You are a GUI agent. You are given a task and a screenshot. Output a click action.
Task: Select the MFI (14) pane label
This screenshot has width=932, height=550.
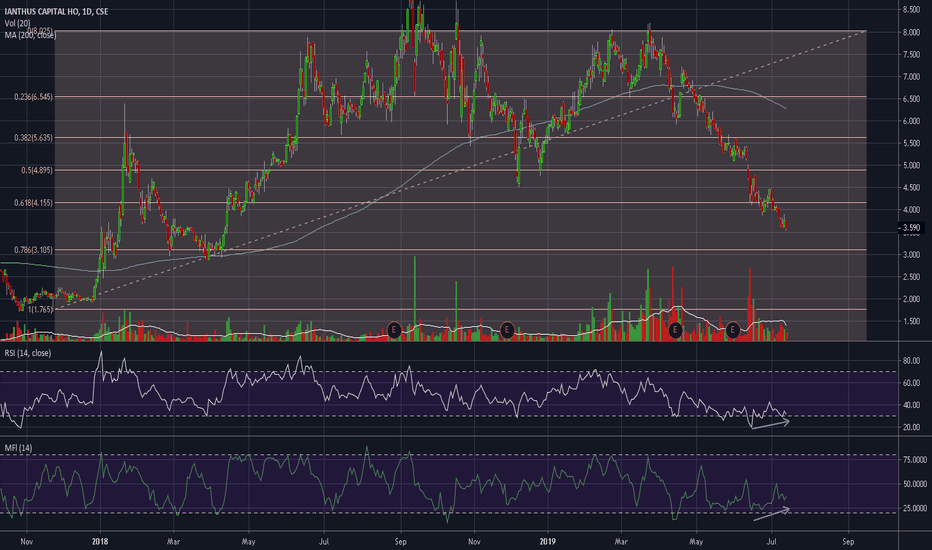tap(18, 448)
